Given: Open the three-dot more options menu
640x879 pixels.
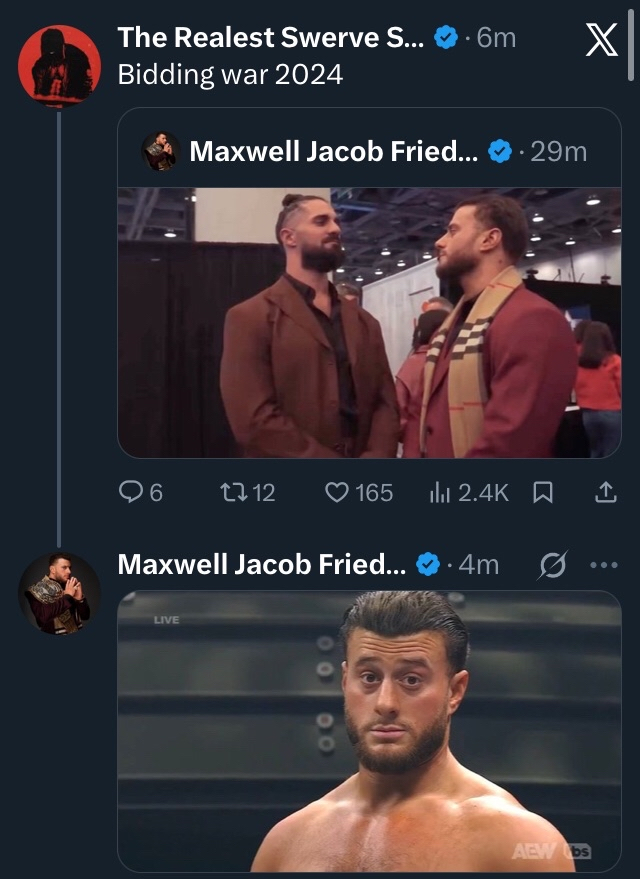Looking at the screenshot, I should (x=604, y=565).
